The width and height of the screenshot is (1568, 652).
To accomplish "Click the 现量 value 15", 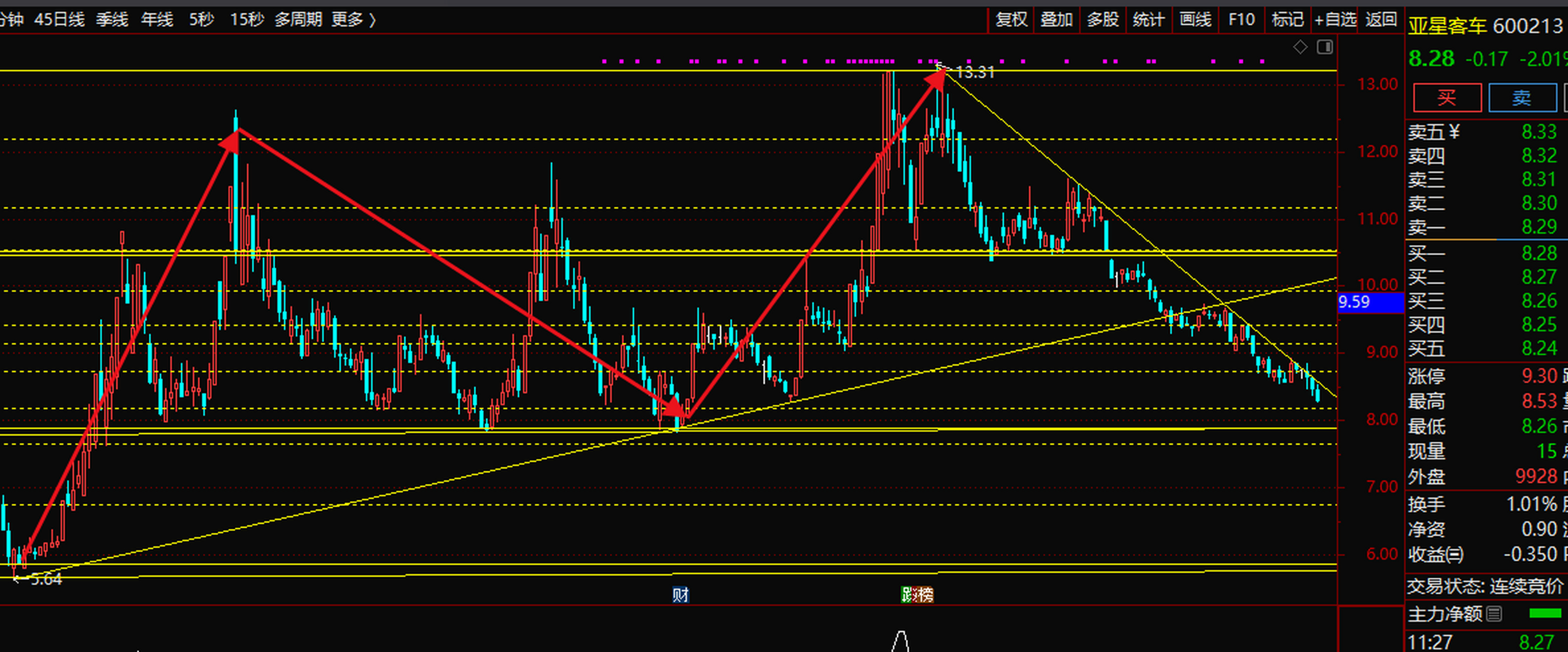I will [x=1546, y=451].
